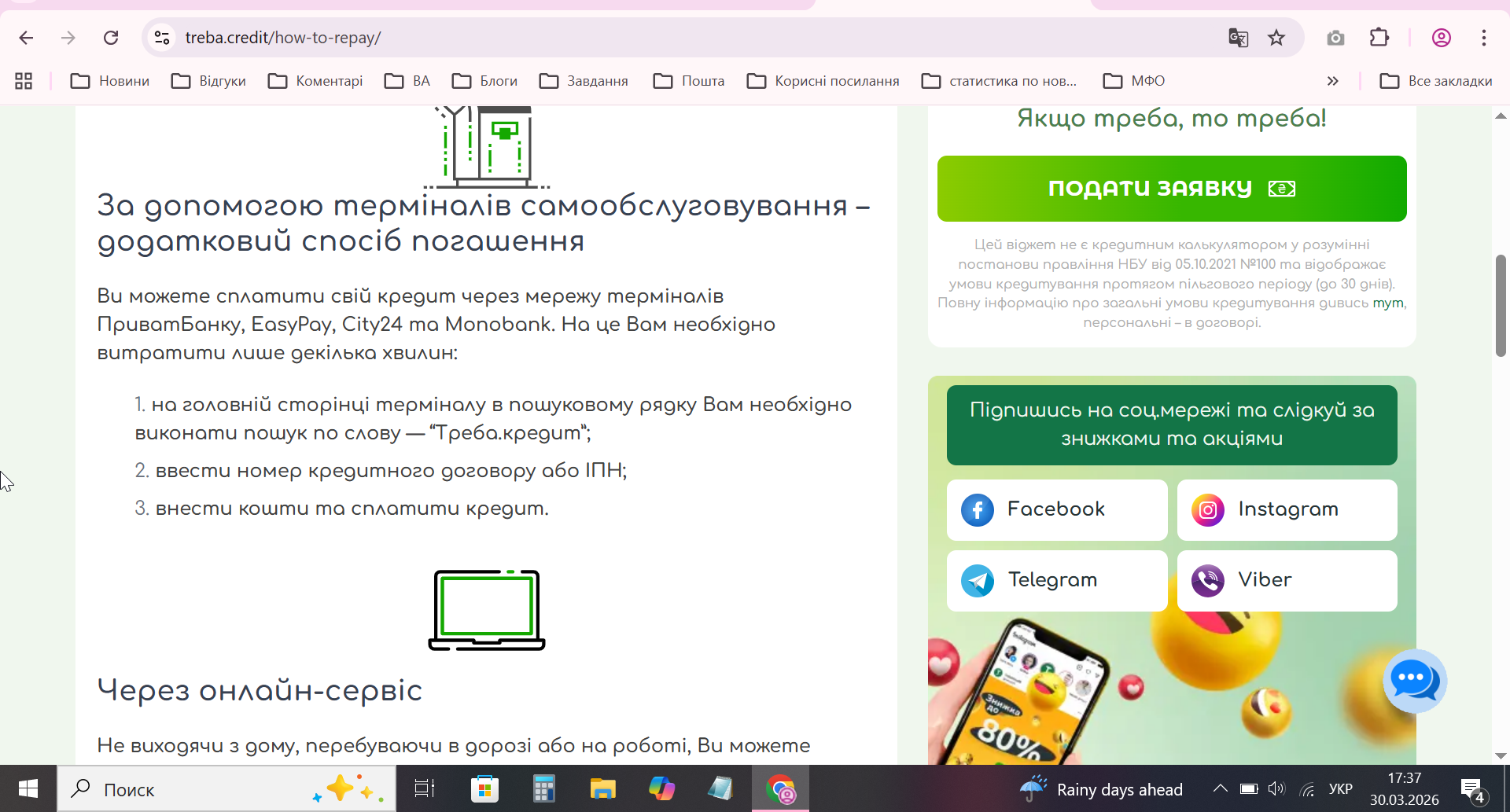Click the browser back arrow

(x=26, y=38)
